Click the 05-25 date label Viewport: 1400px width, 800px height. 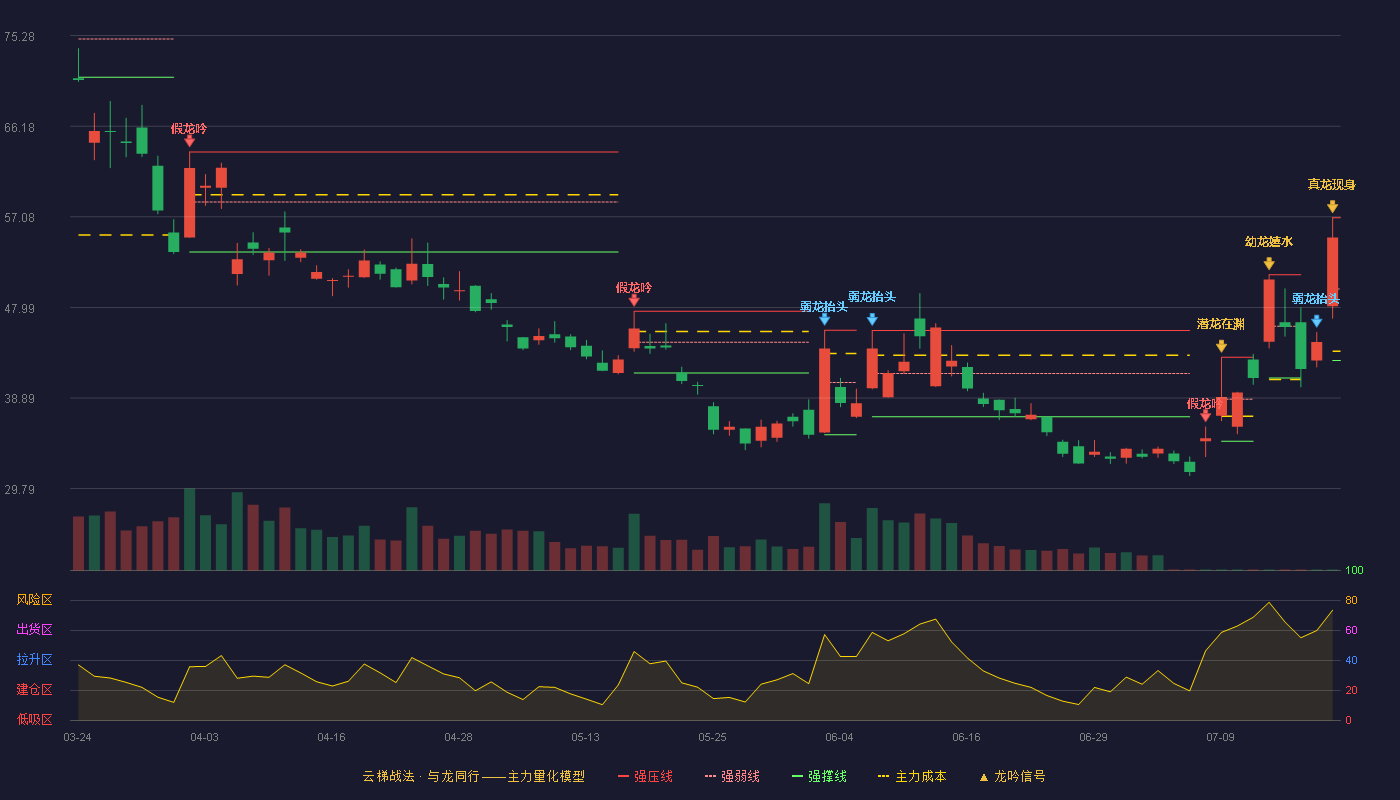point(712,737)
